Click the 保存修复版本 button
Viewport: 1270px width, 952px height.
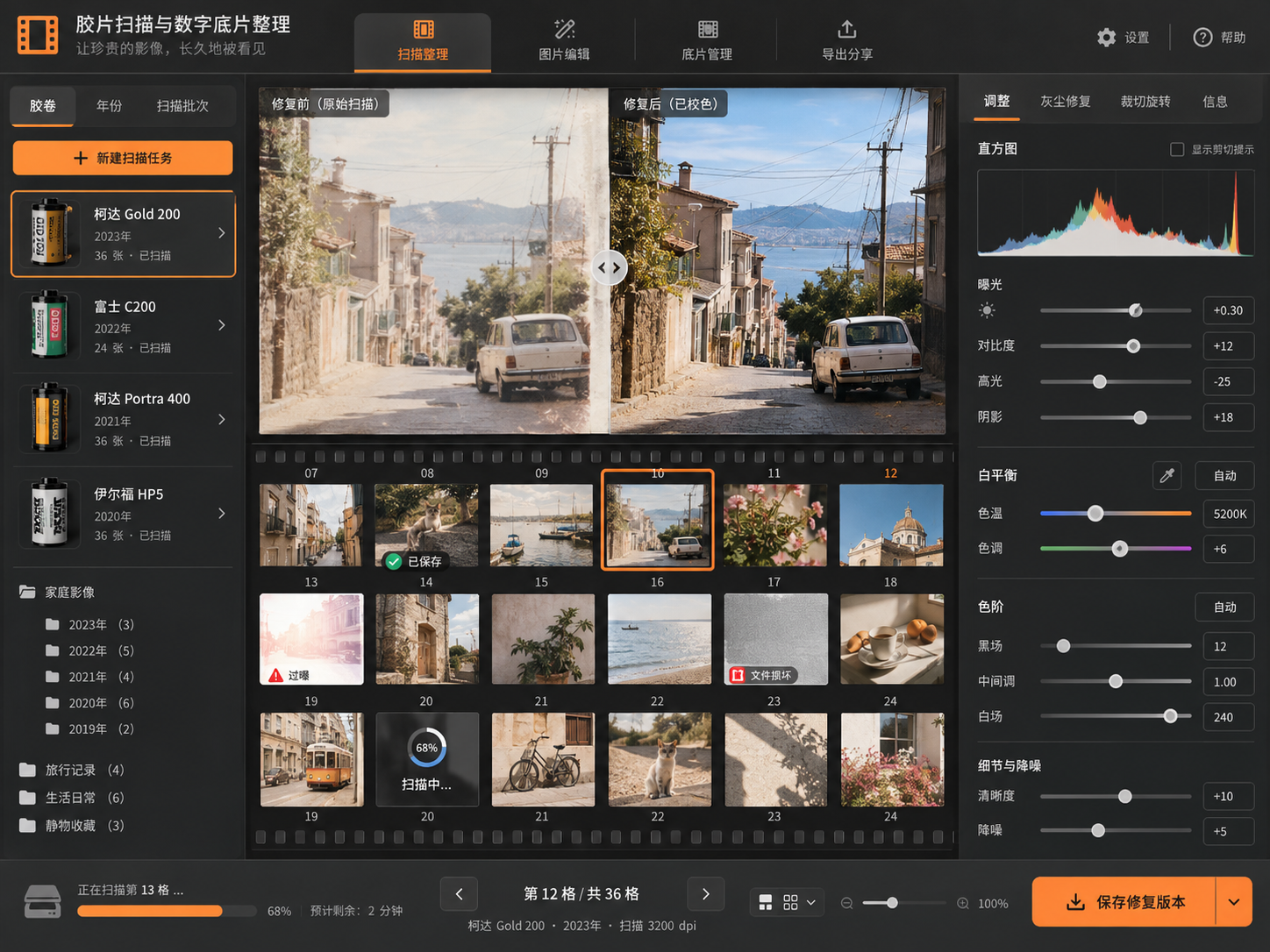[1124, 902]
